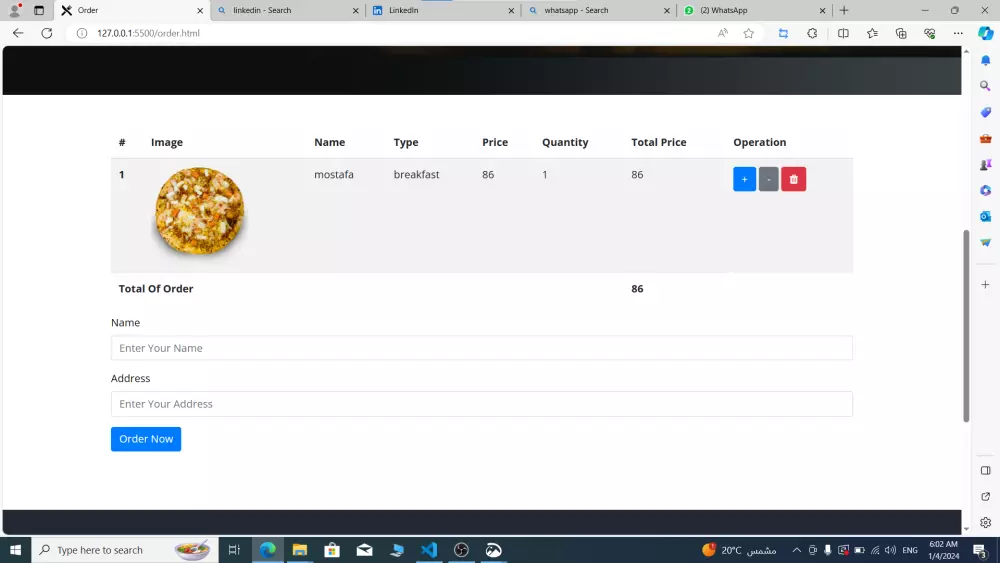Click the address bar URL
This screenshot has height=563, width=1000.
(x=148, y=33)
